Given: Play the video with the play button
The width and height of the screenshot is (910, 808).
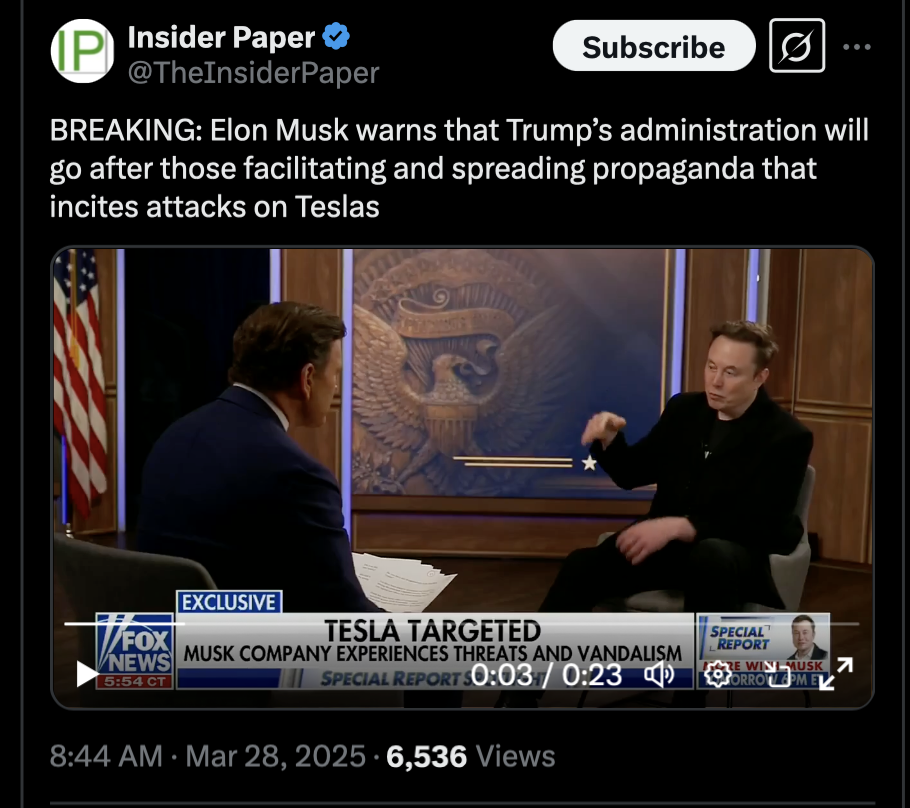Looking at the screenshot, I should (88, 674).
